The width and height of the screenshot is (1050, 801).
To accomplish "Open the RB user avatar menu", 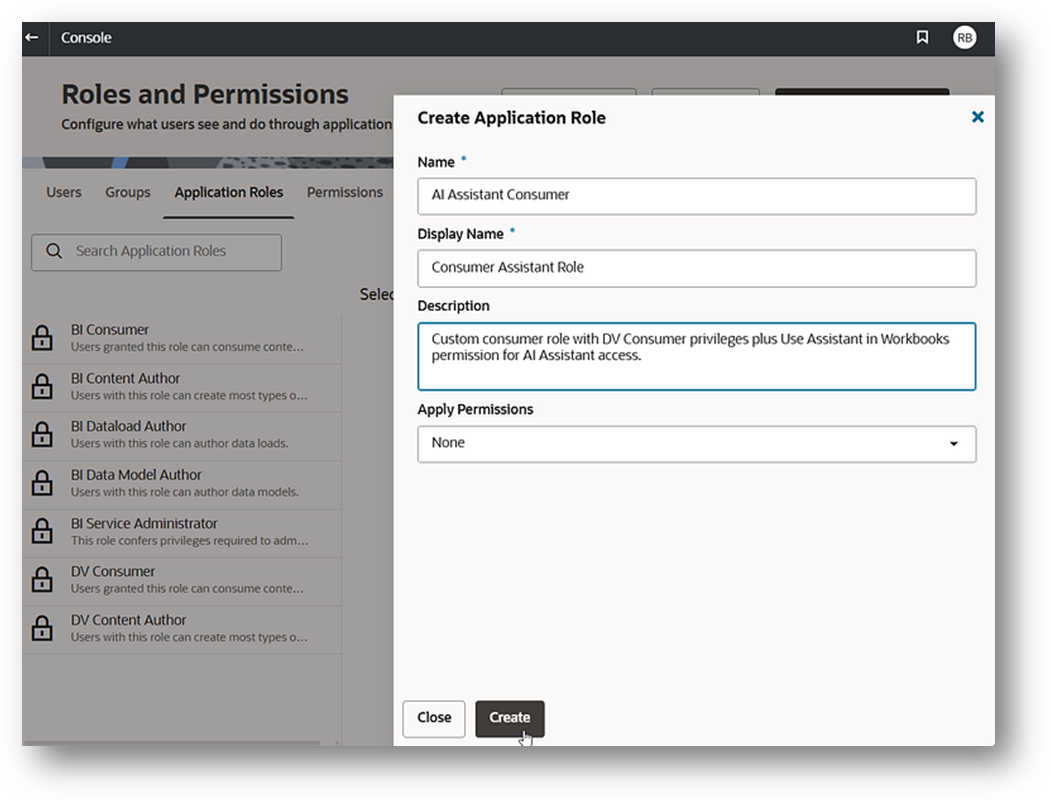I will coord(965,37).
